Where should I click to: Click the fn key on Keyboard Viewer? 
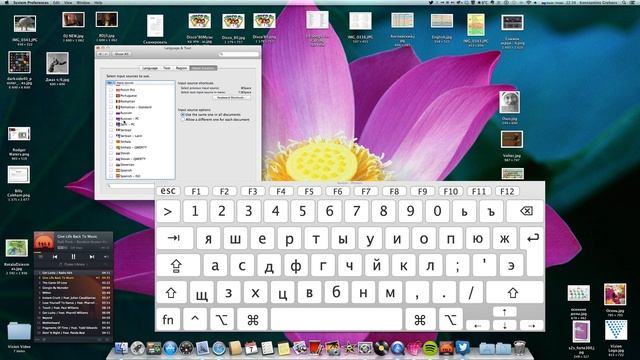168,319
